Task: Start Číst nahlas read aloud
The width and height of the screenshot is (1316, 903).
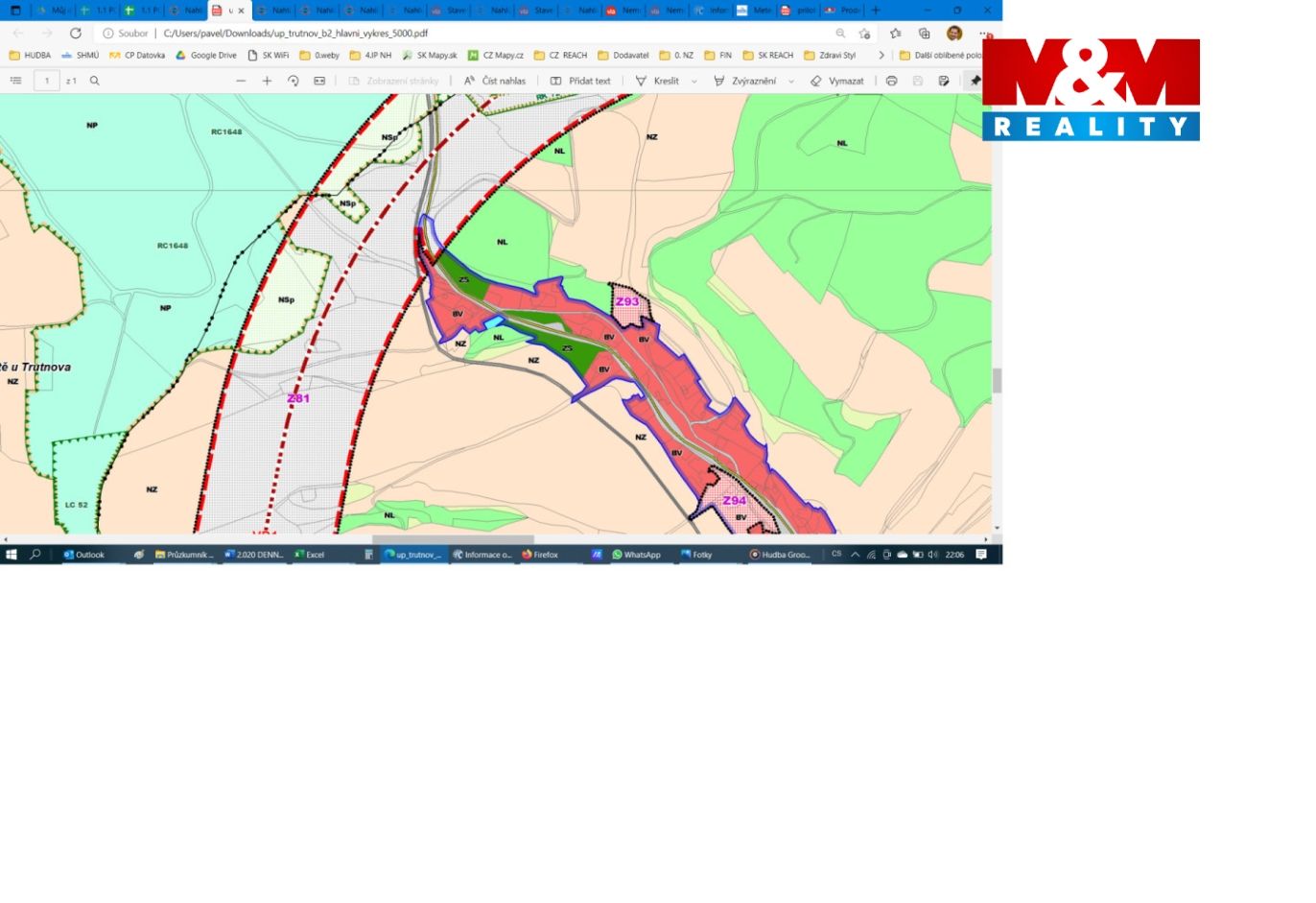Action: point(495,81)
